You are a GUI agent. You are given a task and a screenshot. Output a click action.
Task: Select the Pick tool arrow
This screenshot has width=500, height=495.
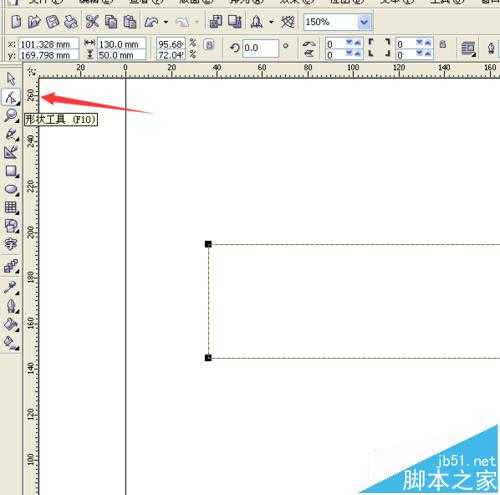pos(11,79)
